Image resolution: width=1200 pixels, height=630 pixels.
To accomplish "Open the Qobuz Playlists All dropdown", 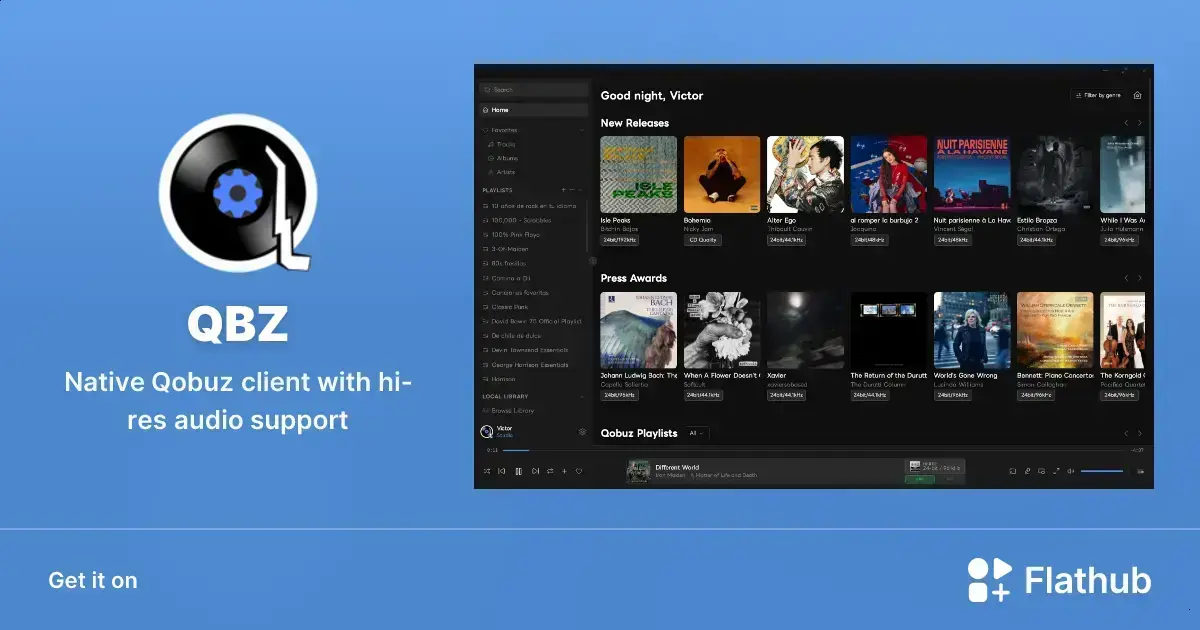I will (697, 433).
